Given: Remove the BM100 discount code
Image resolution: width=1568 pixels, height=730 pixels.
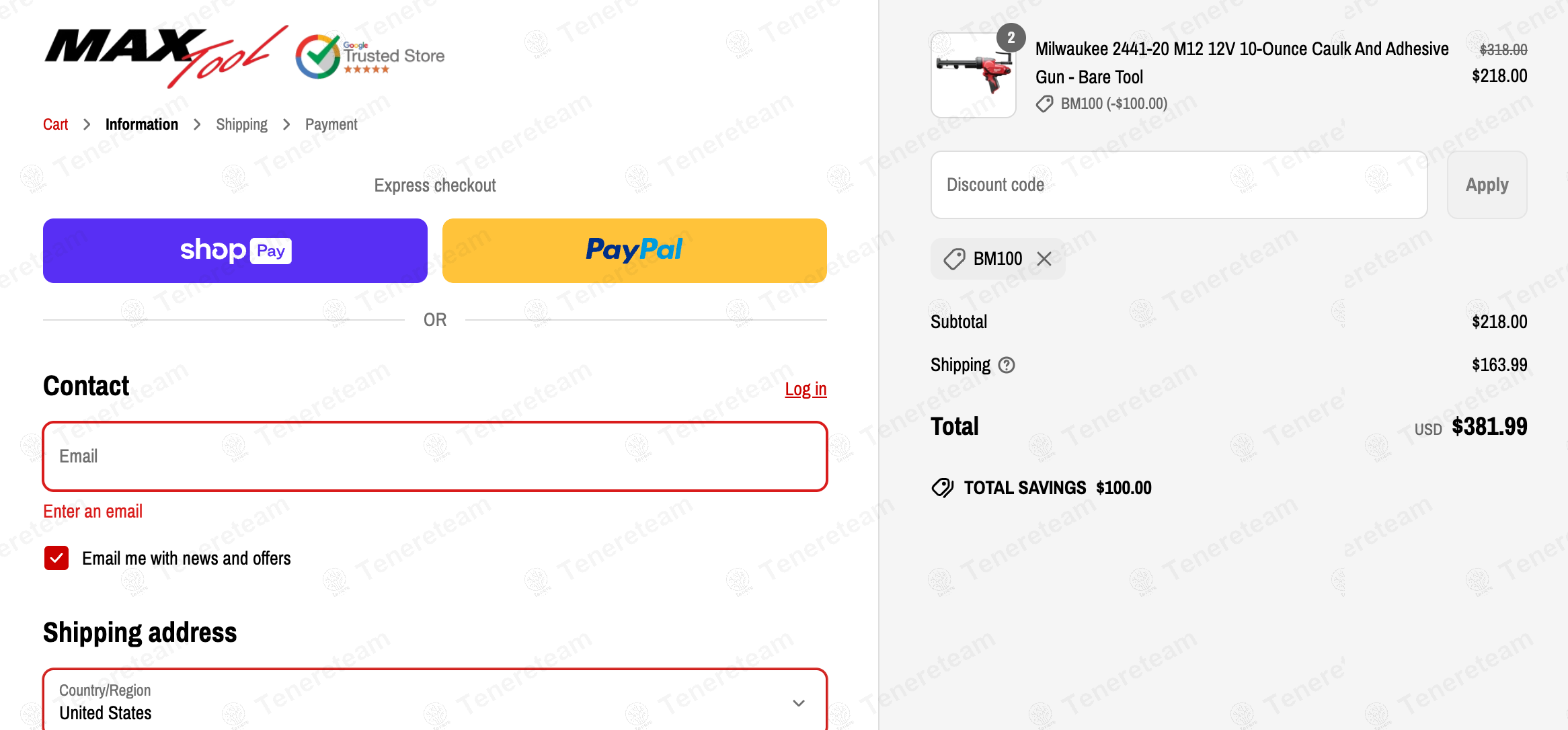Looking at the screenshot, I should 1044,259.
